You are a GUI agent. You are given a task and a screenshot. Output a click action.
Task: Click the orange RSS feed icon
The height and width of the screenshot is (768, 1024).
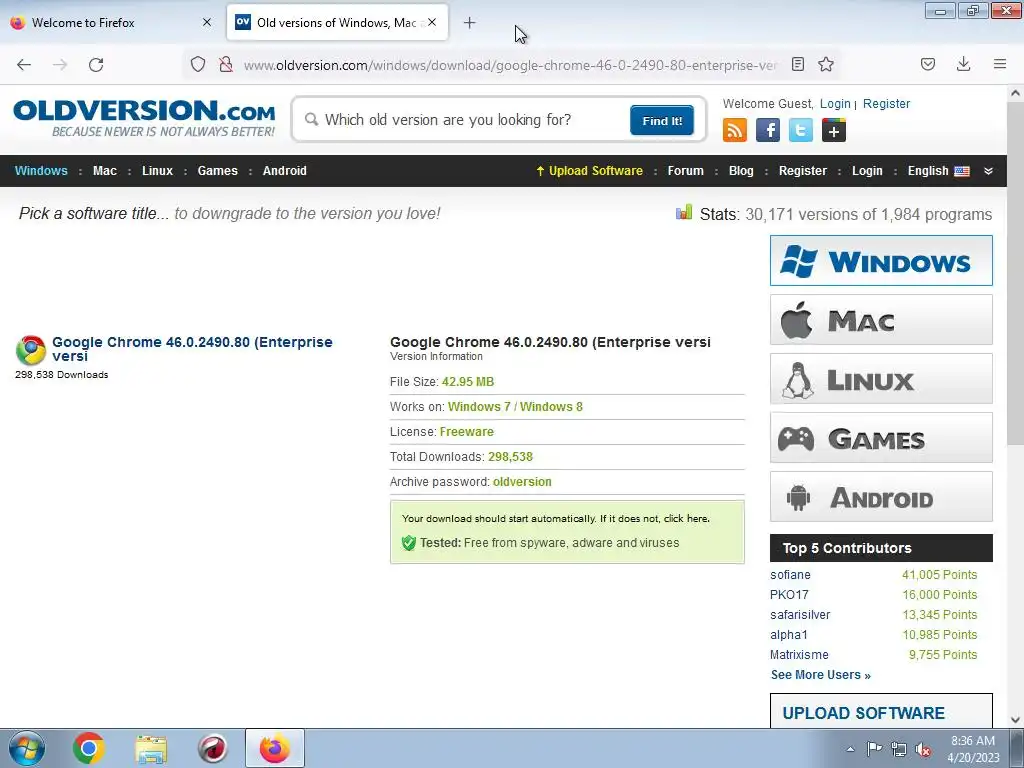[735, 130]
